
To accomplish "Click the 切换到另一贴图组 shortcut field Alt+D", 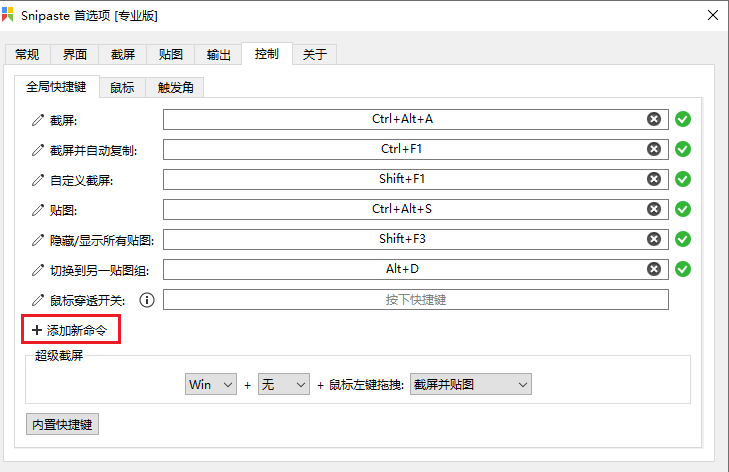I will point(416,269).
